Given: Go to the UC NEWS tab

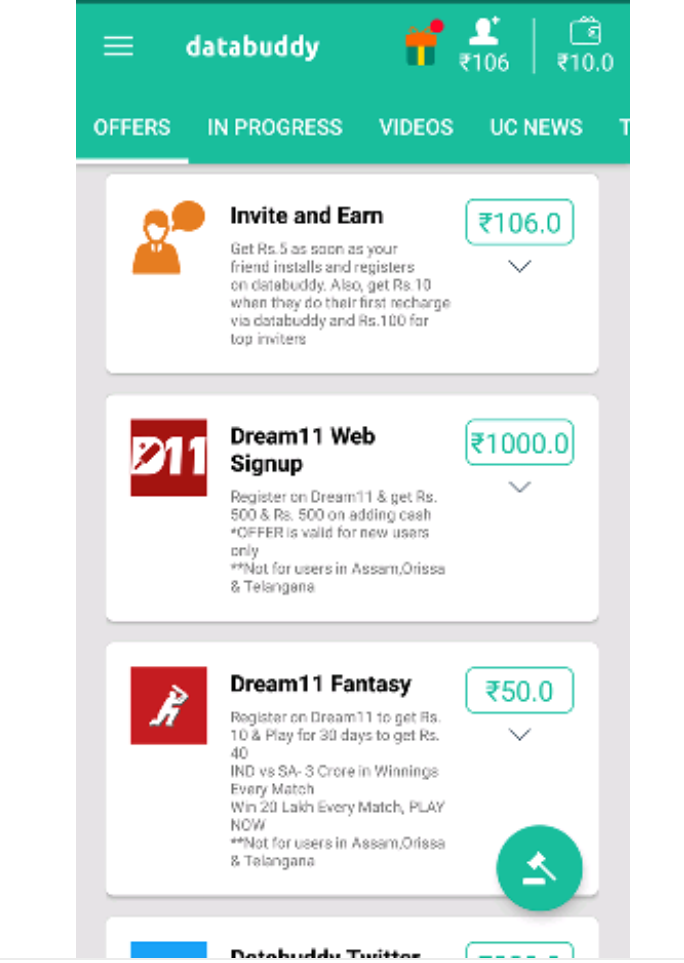Looking at the screenshot, I should [536, 128].
